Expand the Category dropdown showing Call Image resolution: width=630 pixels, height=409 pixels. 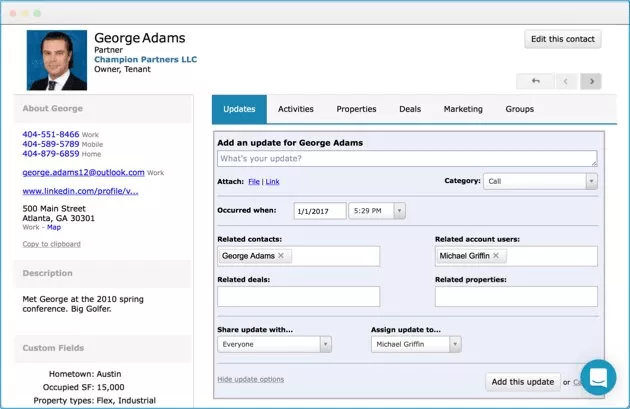540,181
